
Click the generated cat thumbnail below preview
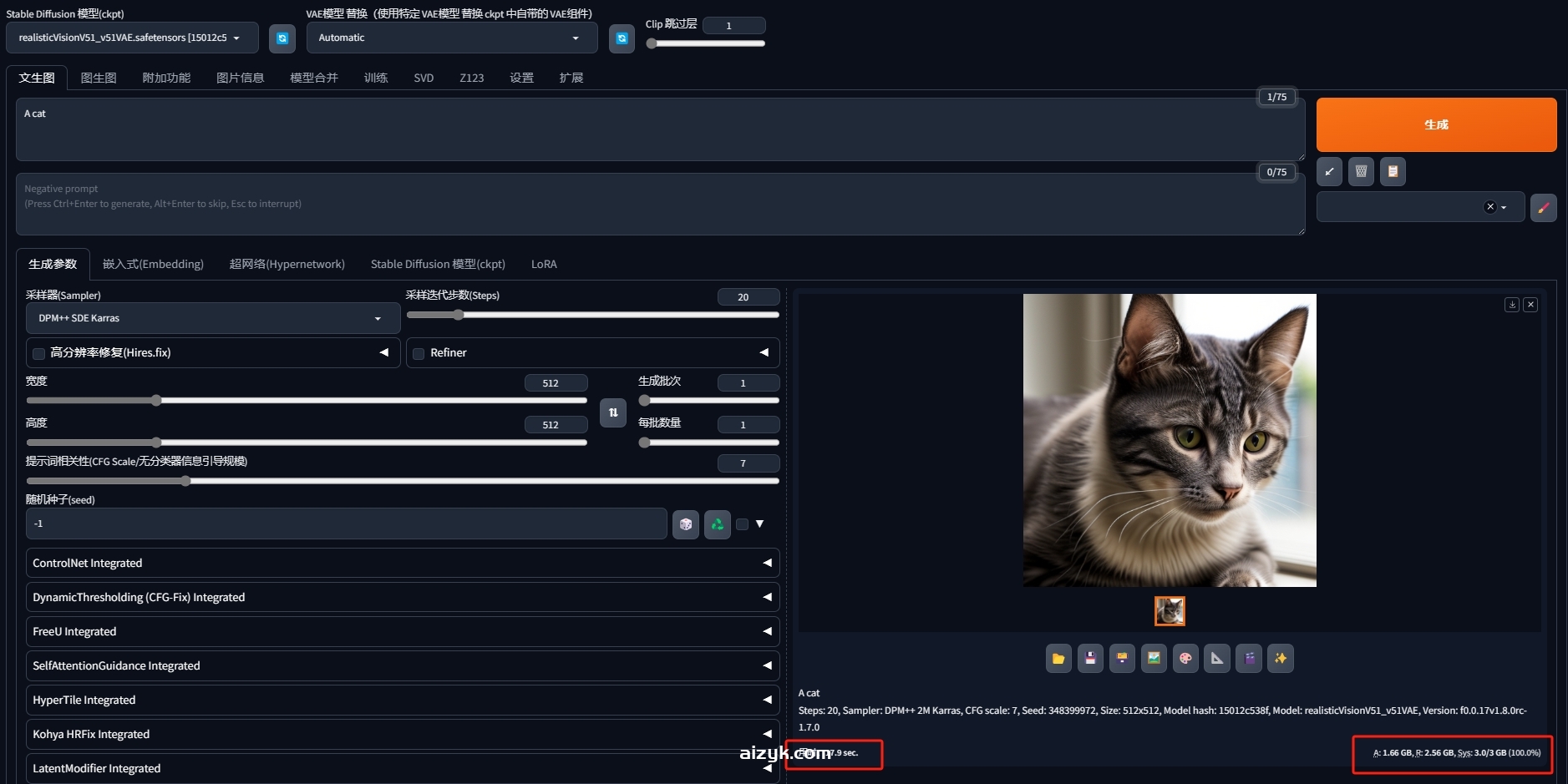click(x=1170, y=611)
